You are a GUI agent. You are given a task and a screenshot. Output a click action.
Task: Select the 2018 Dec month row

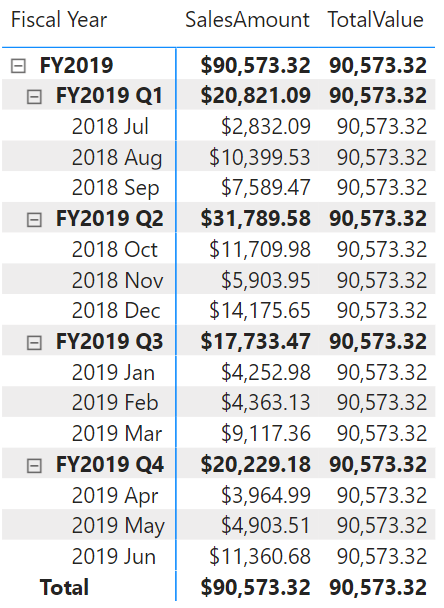pyautogui.click(x=218, y=311)
